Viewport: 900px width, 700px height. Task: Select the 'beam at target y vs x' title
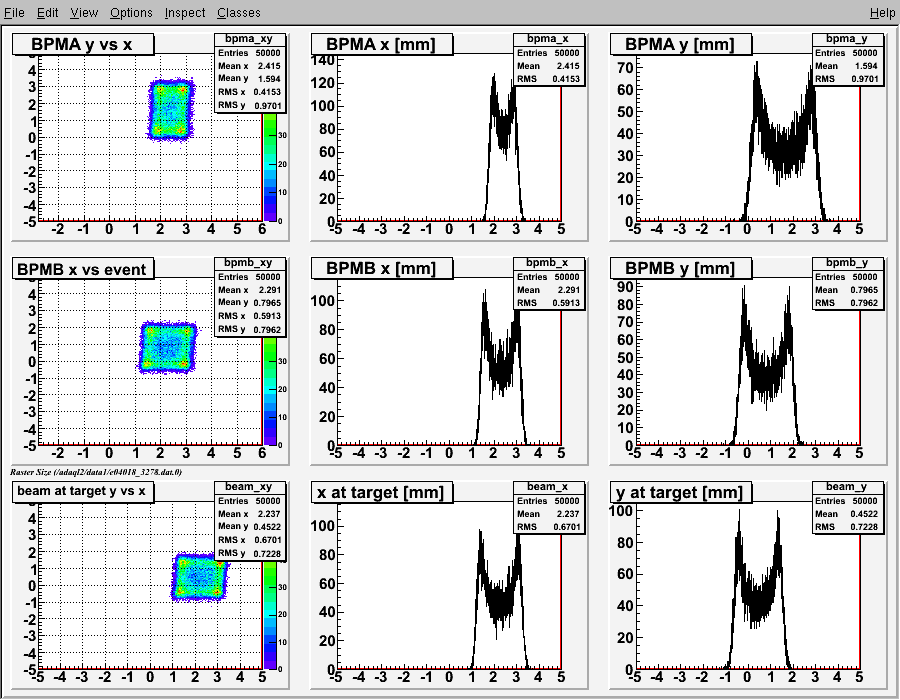tap(83, 492)
